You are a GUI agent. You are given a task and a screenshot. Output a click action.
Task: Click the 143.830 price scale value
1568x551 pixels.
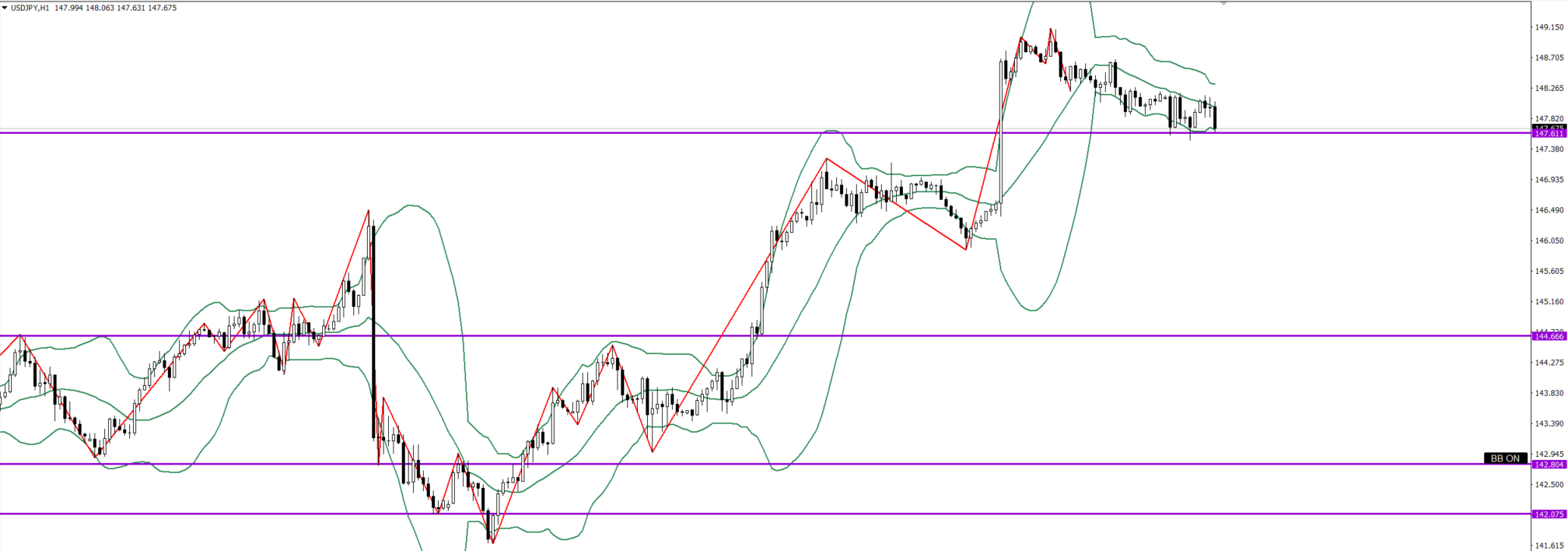pyautogui.click(x=1549, y=393)
